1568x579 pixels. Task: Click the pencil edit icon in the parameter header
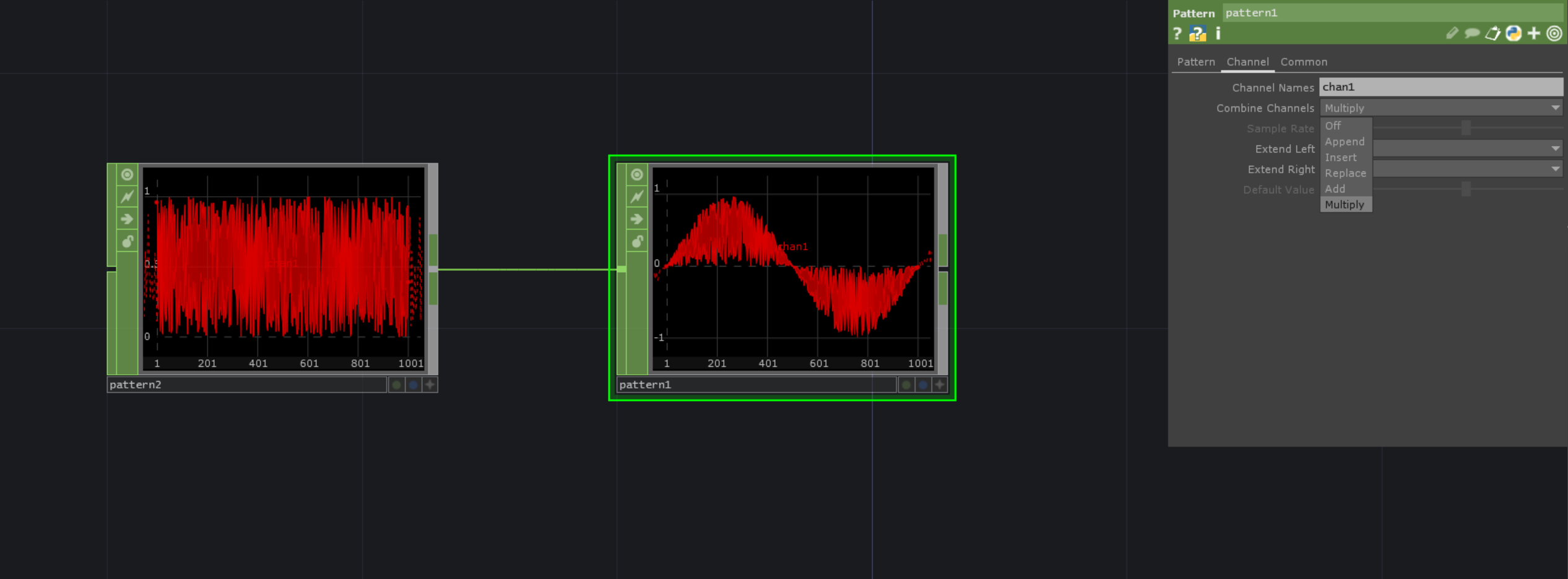1452,33
